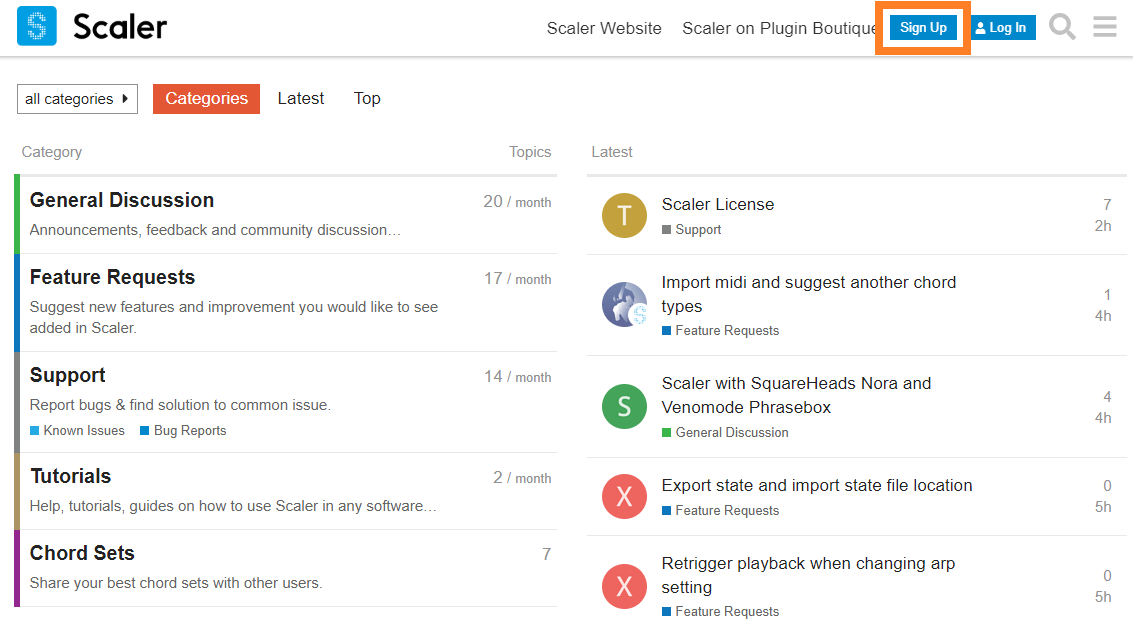Click Support tag under Scaler License
The image size is (1133, 636).
click(x=692, y=230)
